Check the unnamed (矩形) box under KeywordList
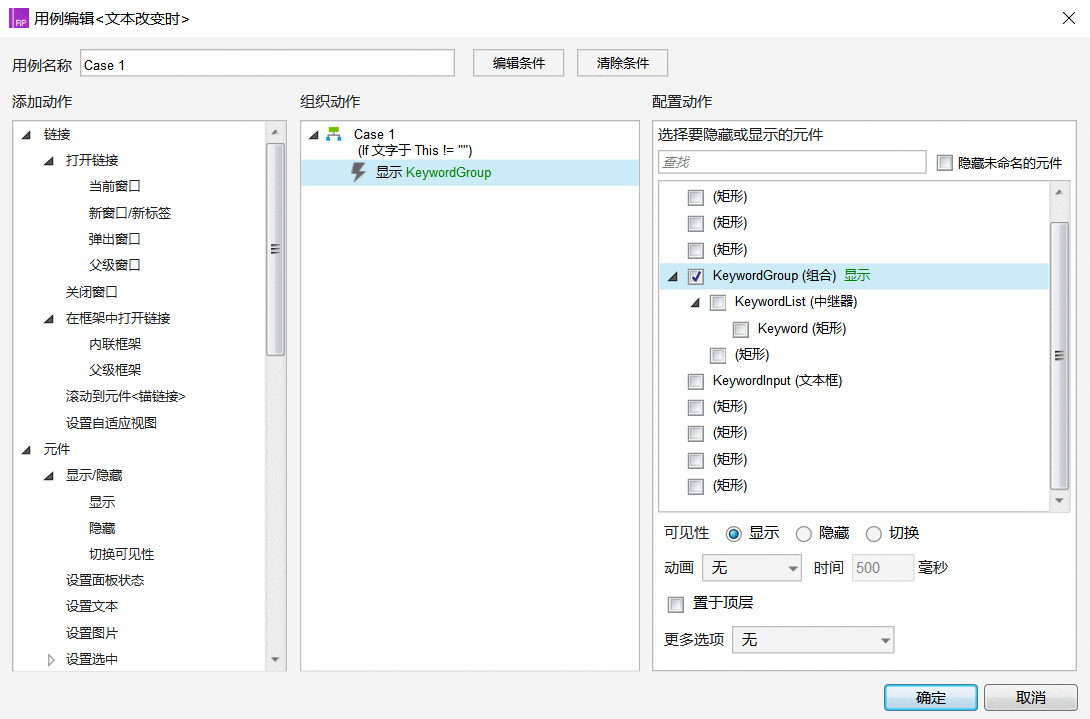The height and width of the screenshot is (719, 1090). 717,355
